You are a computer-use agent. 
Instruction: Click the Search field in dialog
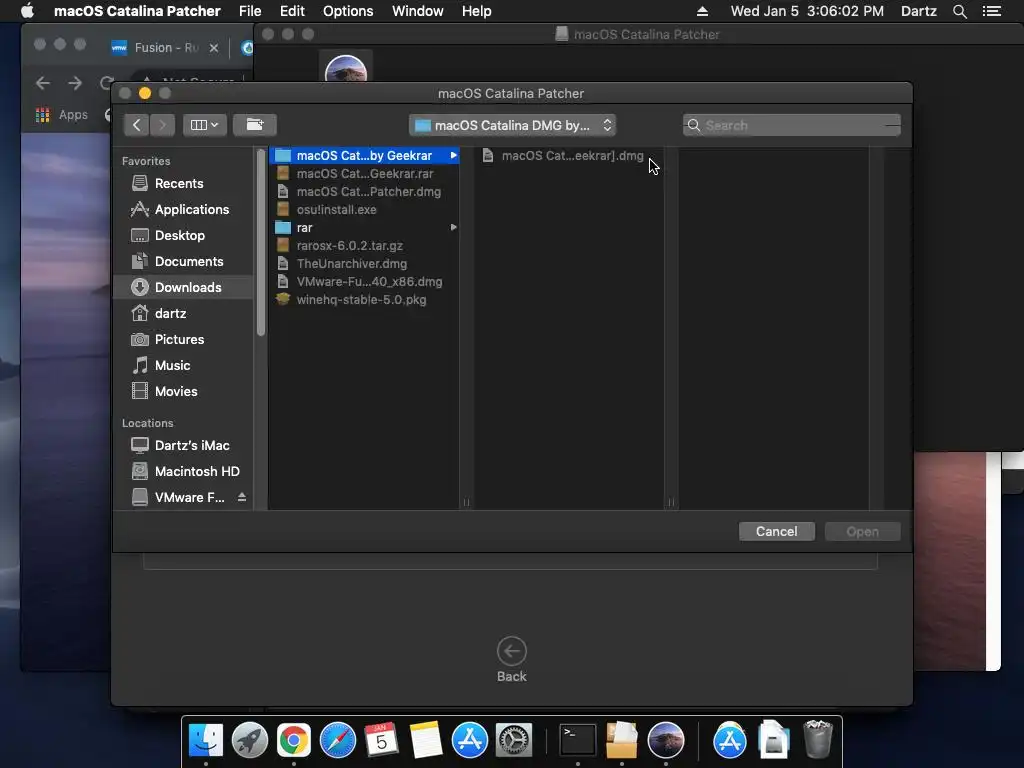(792, 125)
